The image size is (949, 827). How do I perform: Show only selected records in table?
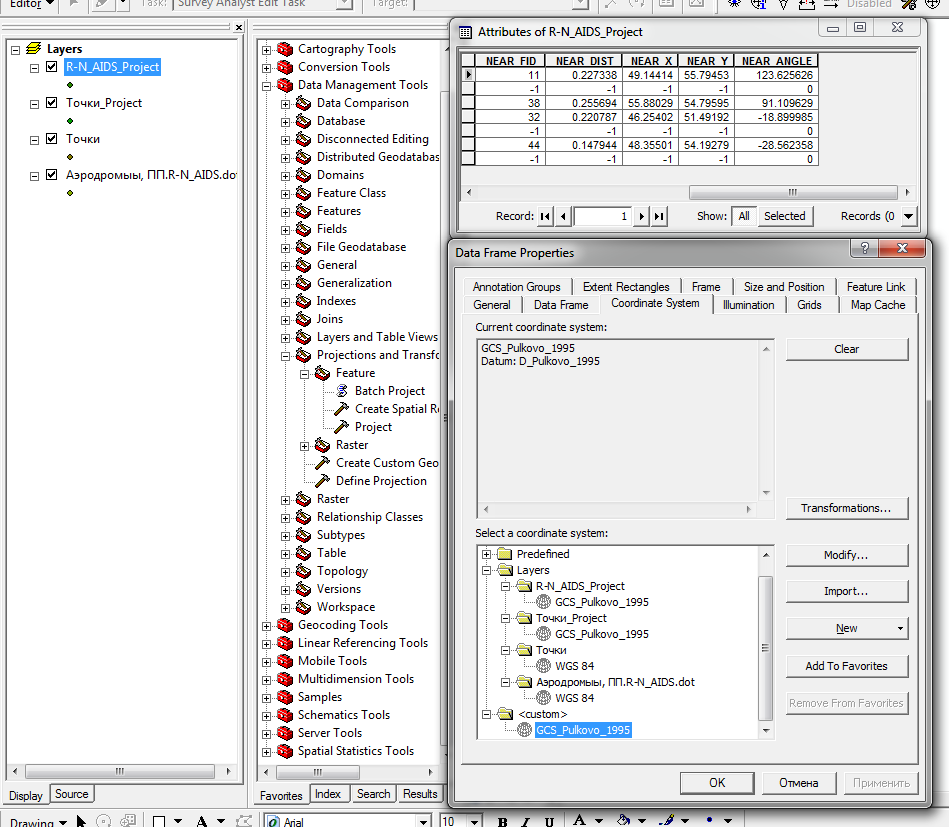(x=784, y=216)
